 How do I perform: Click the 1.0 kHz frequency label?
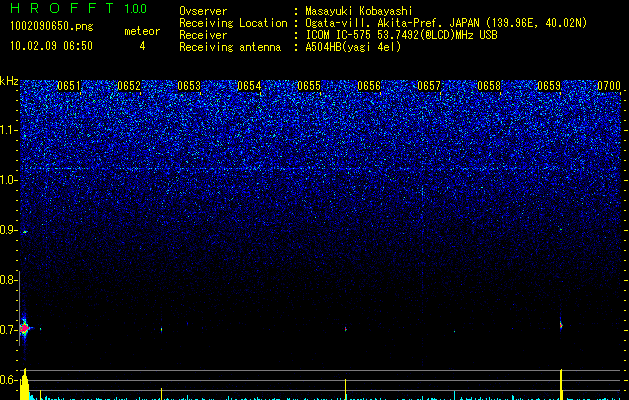[x=7, y=180]
